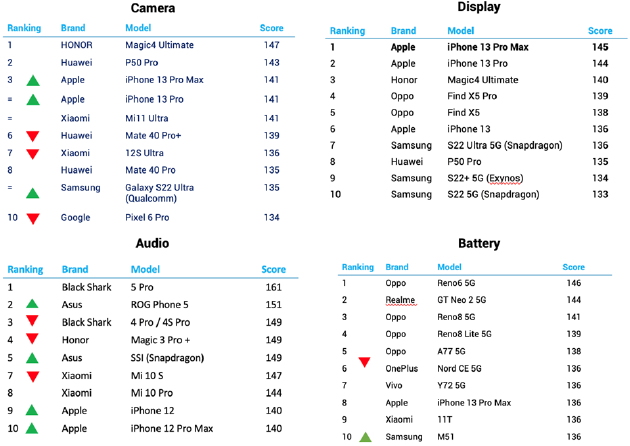Click red arrow beside OnePlus Nord CE 5G
The height and width of the screenshot is (446, 630).
pyautogui.click(x=364, y=364)
